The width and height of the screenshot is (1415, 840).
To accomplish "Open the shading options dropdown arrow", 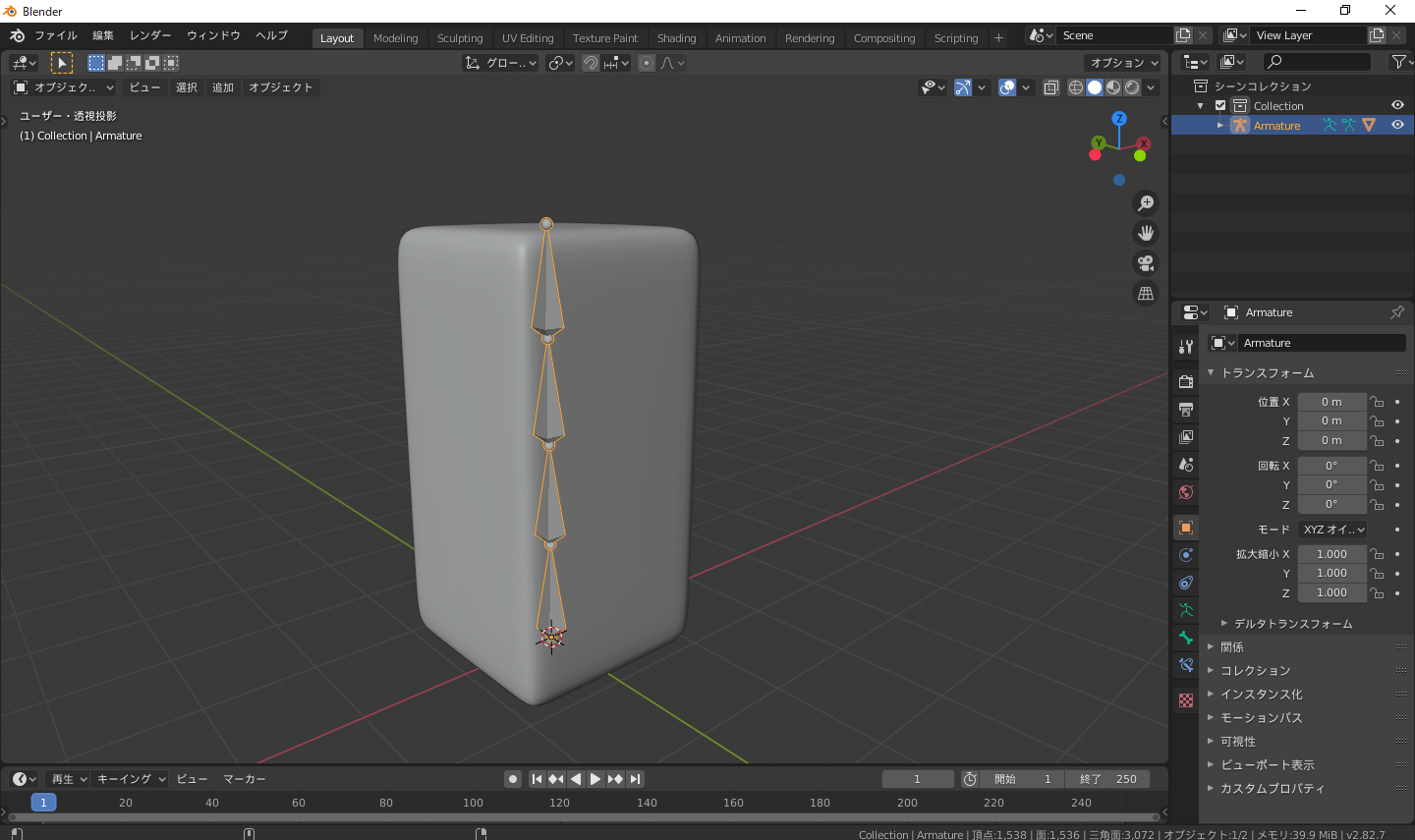I will [x=1151, y=87].
